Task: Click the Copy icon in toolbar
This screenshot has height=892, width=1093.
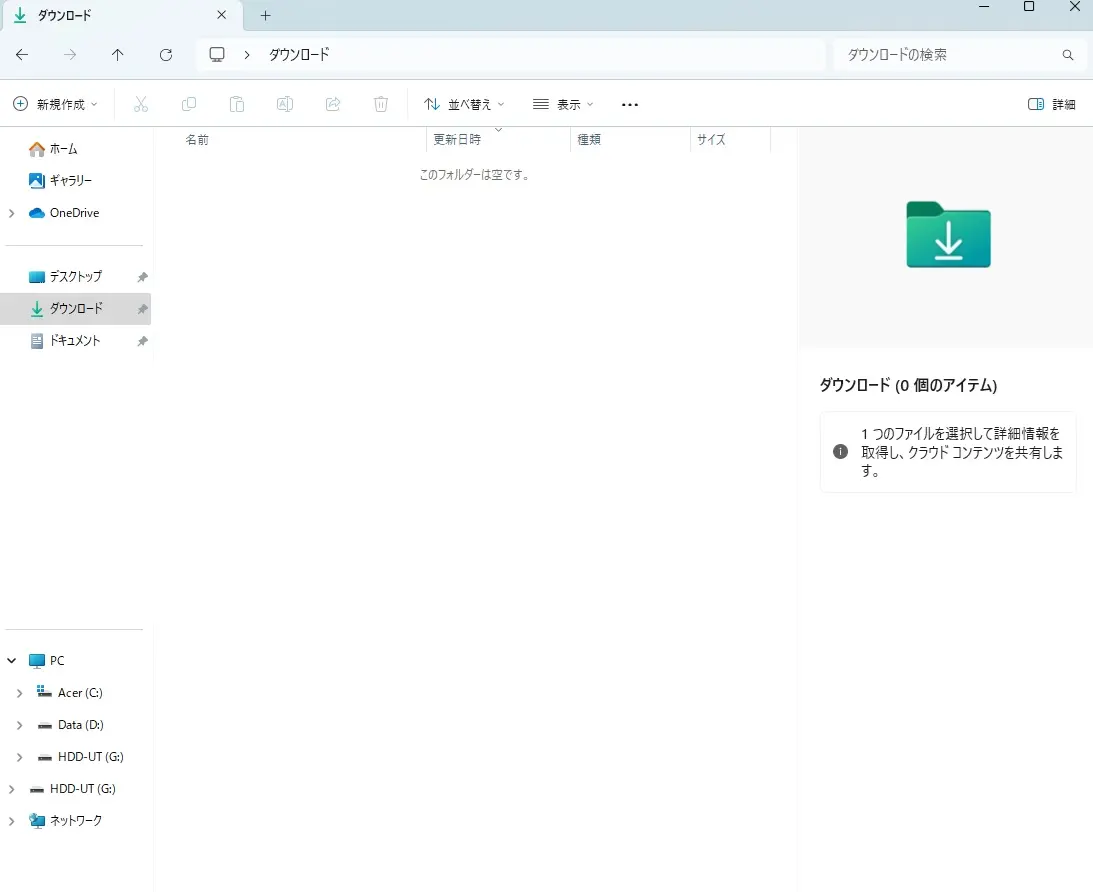Action: click(x=189, y=105)
